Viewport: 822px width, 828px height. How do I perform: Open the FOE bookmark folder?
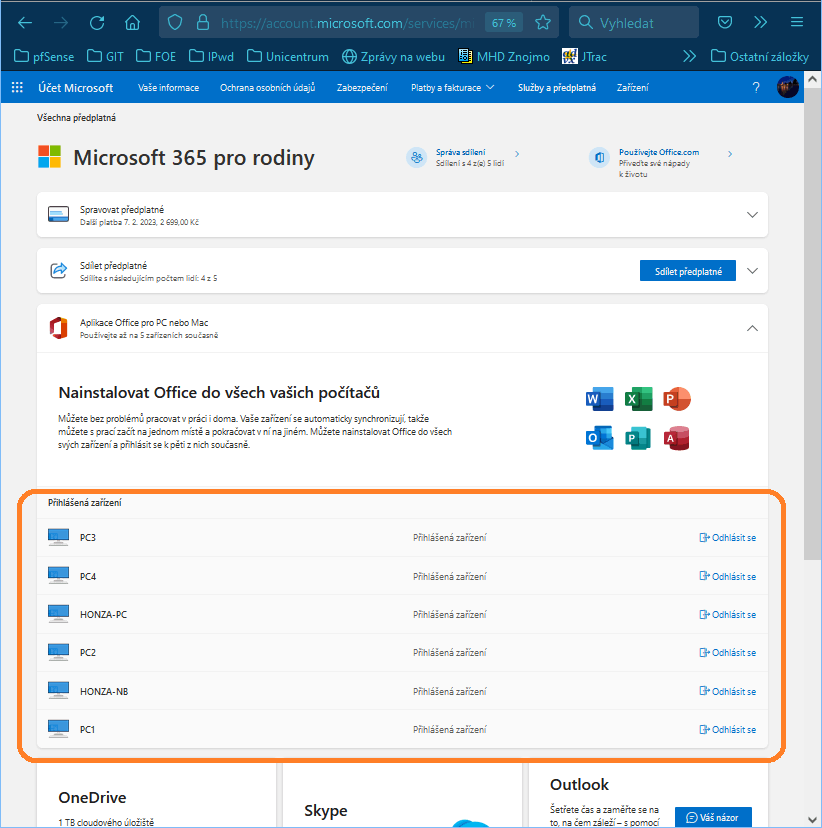pos(156,57)
